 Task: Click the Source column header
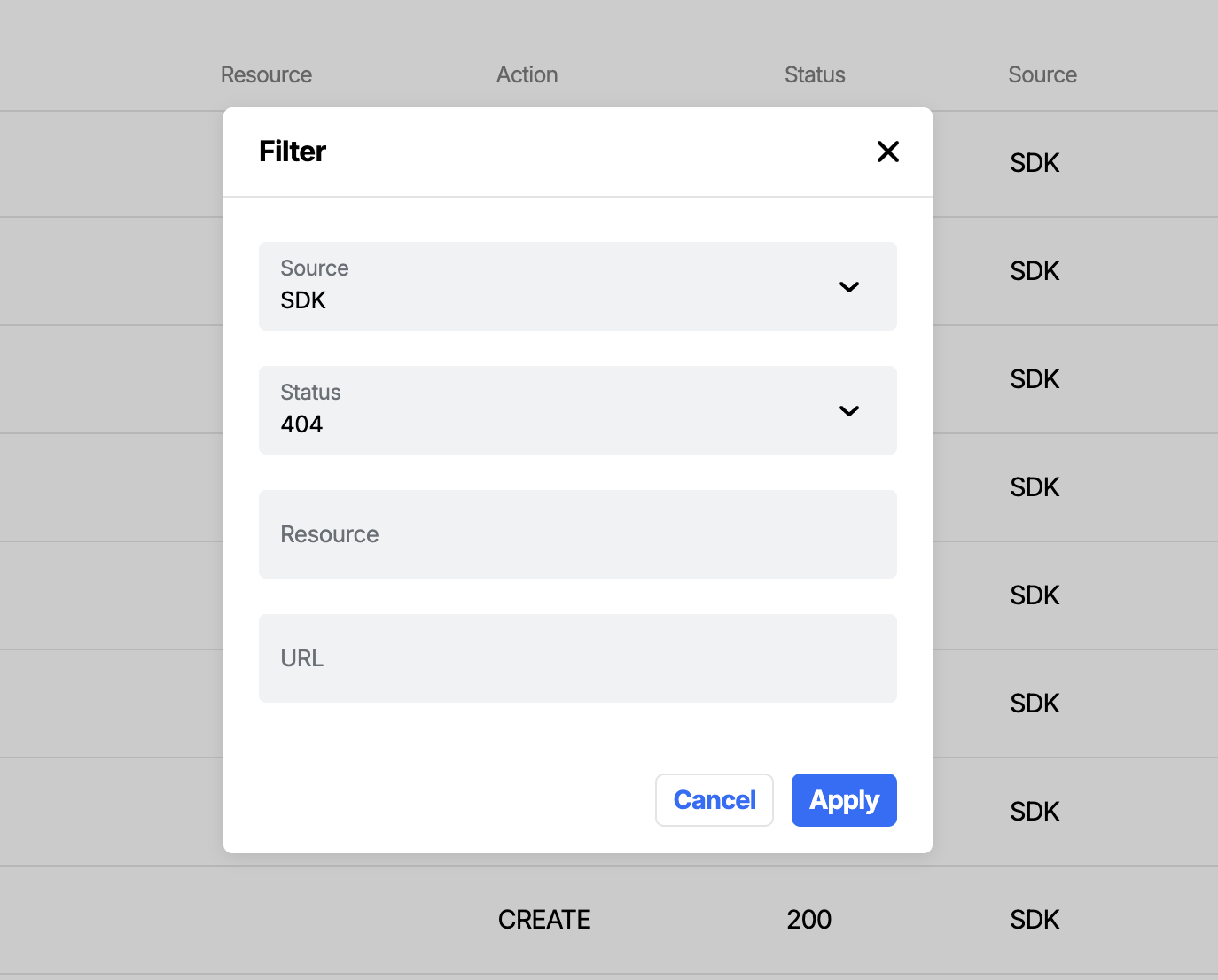coord(1042,74)
